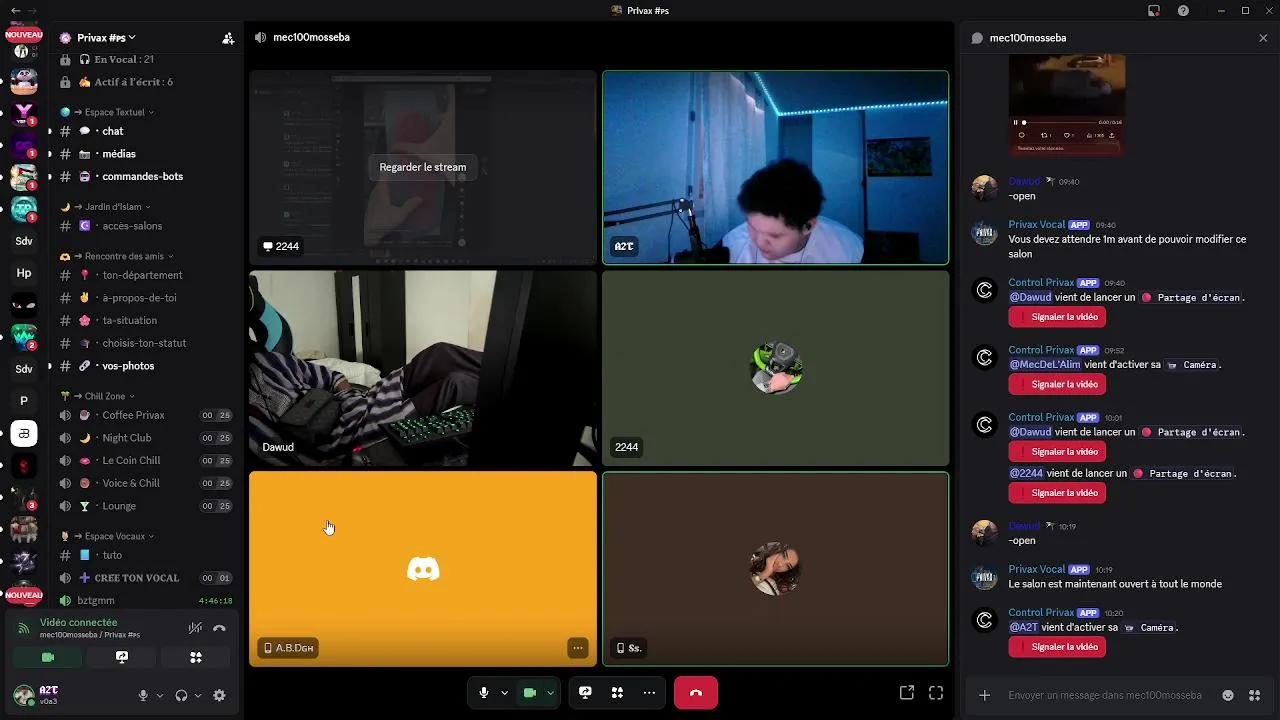Viewport: 1280px width, 720px height.
Task: Open user settings gear
Action: (x=220, y=696)
